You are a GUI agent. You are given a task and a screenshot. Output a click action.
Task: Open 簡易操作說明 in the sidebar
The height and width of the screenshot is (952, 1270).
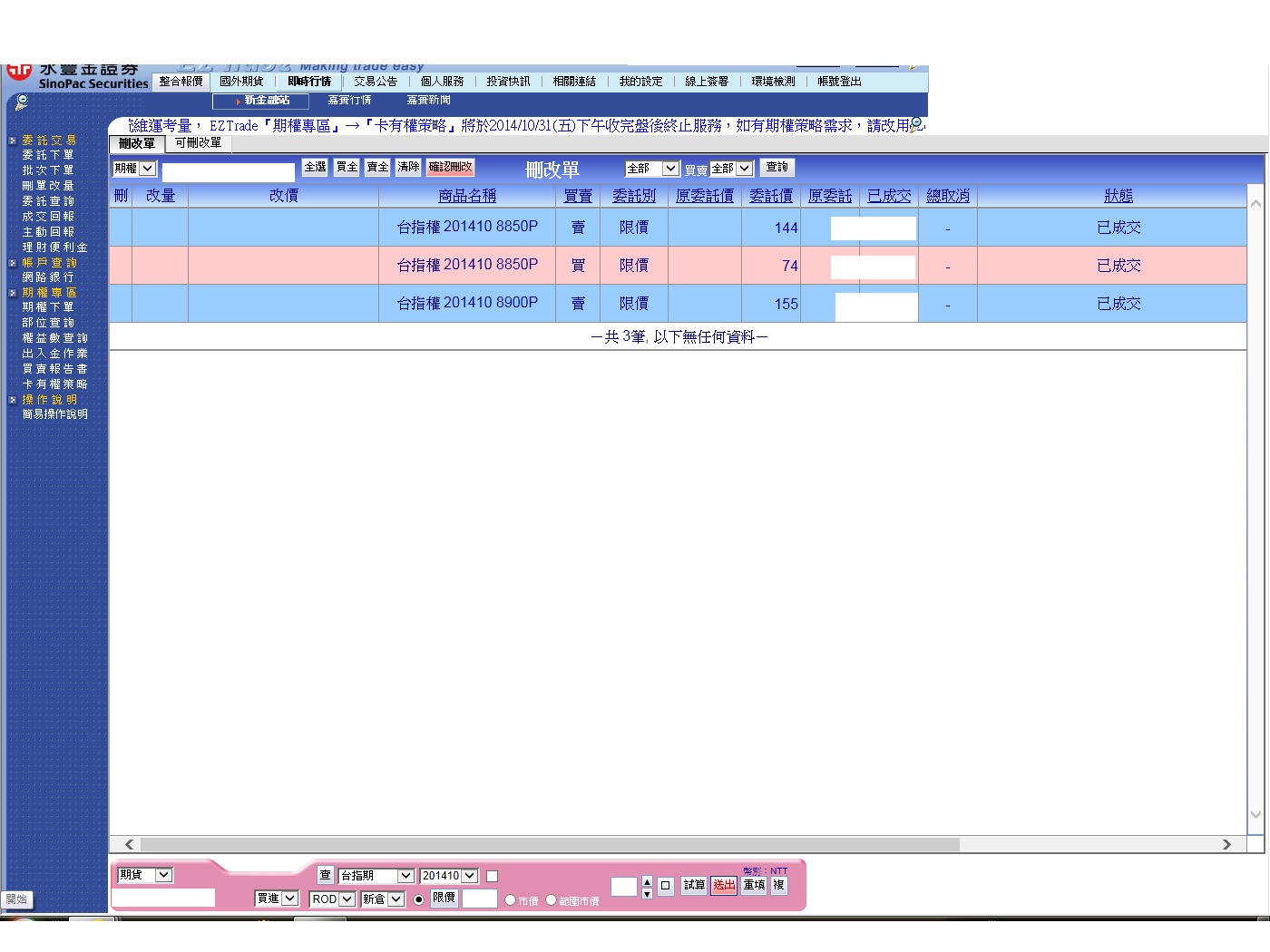[54, 414]
